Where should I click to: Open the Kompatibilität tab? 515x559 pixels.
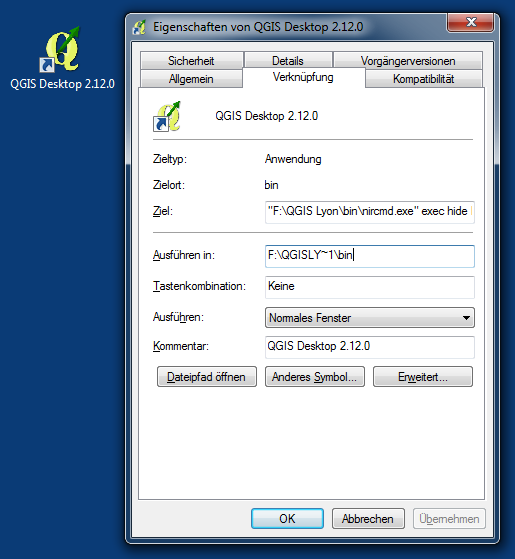coord(423,79)
